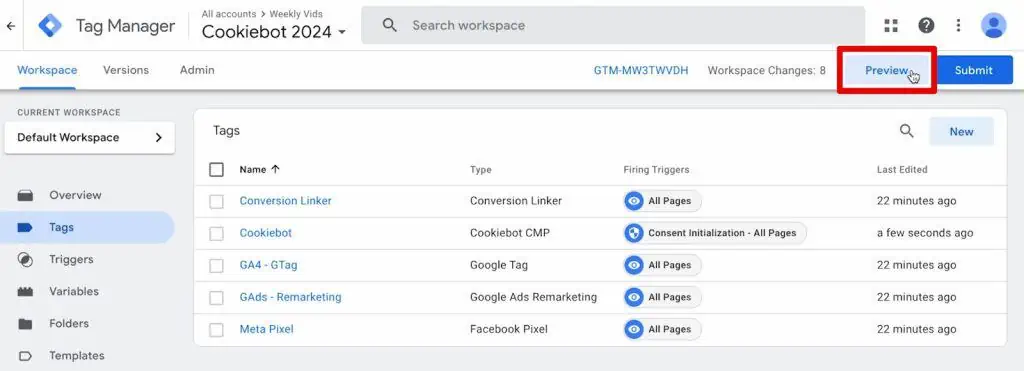This screenshot has width=1024, height=371.
Task: Open the GA4 - GTag tag link
Action: point(268,265)
